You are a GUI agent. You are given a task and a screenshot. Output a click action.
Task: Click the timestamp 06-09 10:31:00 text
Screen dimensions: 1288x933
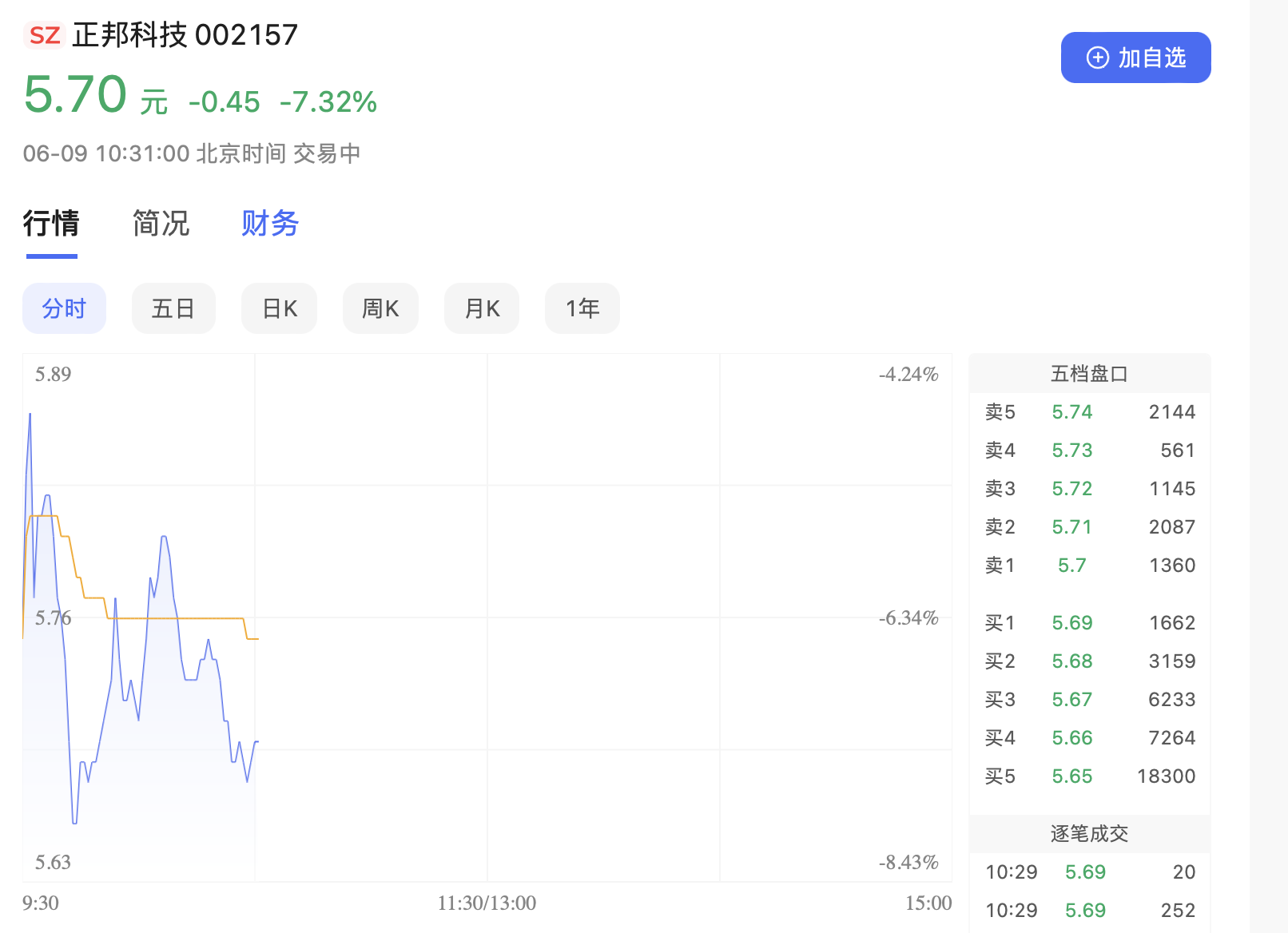106,153
